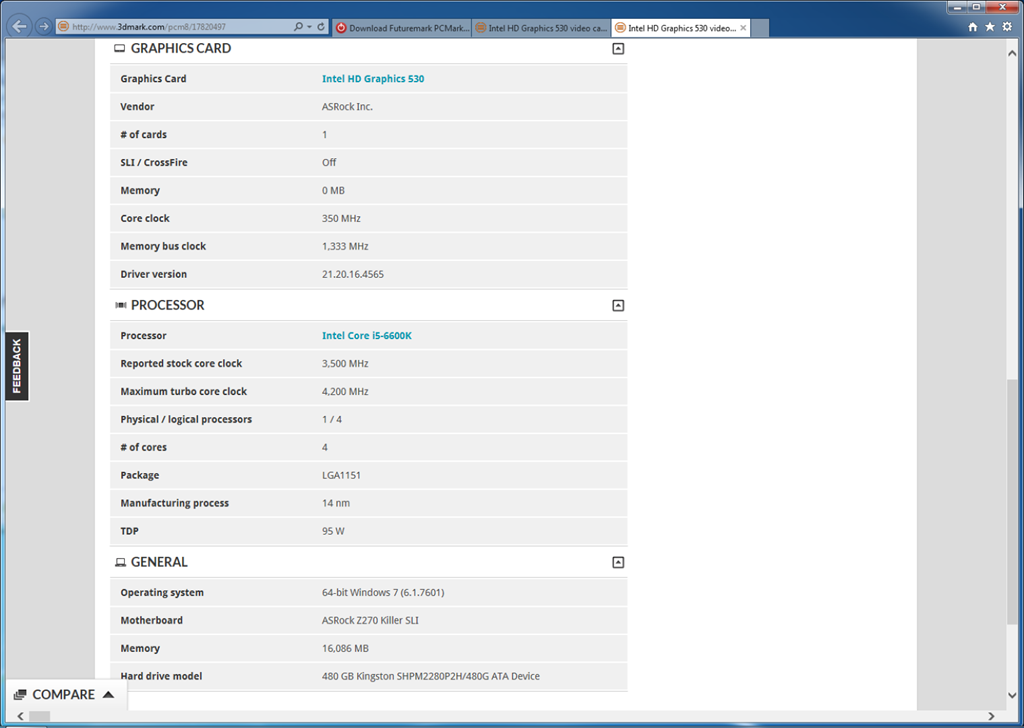Click the Processor chip icon
Image resolution: width=1024 pixels, height=728 pixels.
tap(120, 306)
